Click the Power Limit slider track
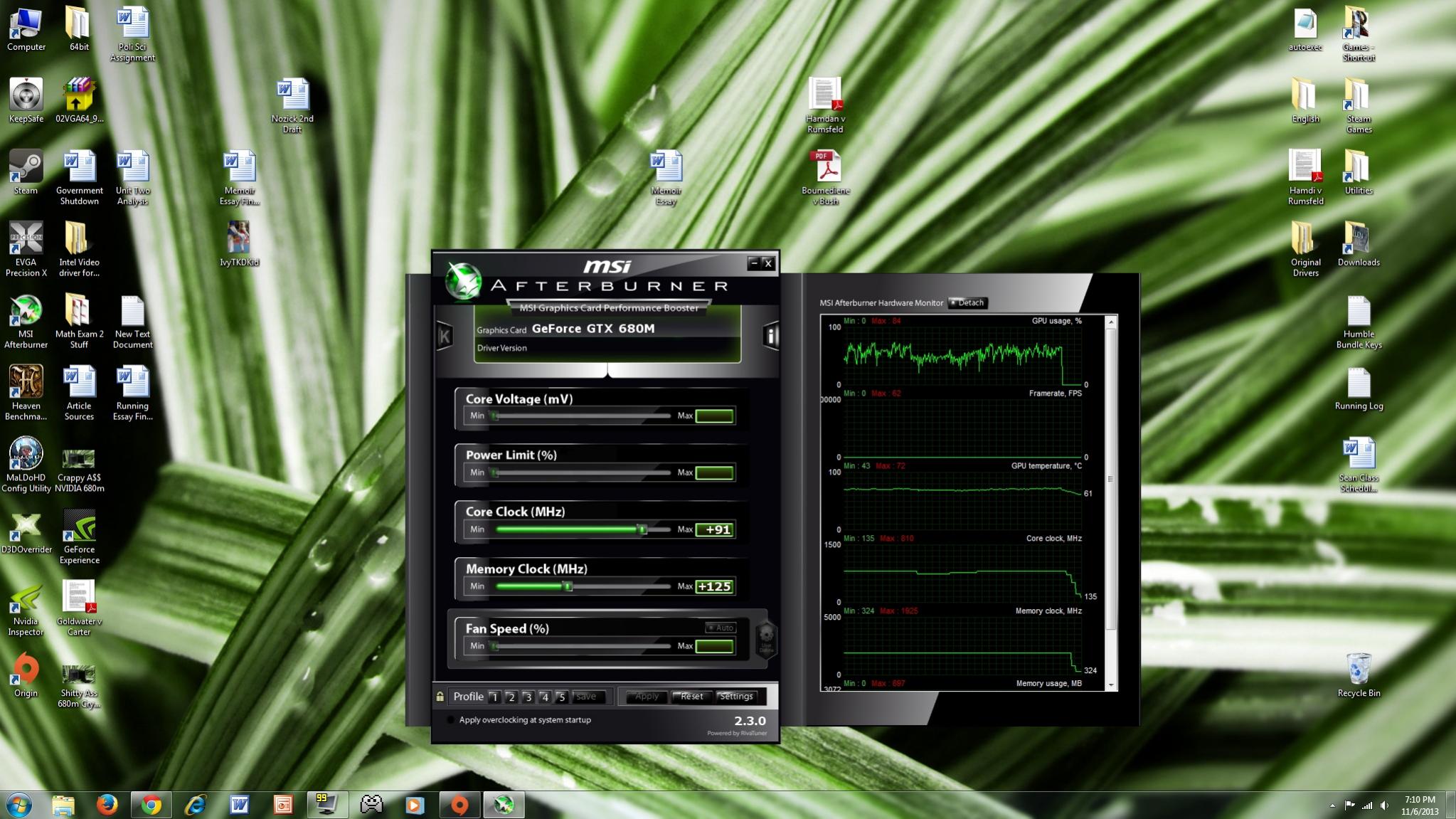The width and height of the screenshot is (1456, 819). 582,472
